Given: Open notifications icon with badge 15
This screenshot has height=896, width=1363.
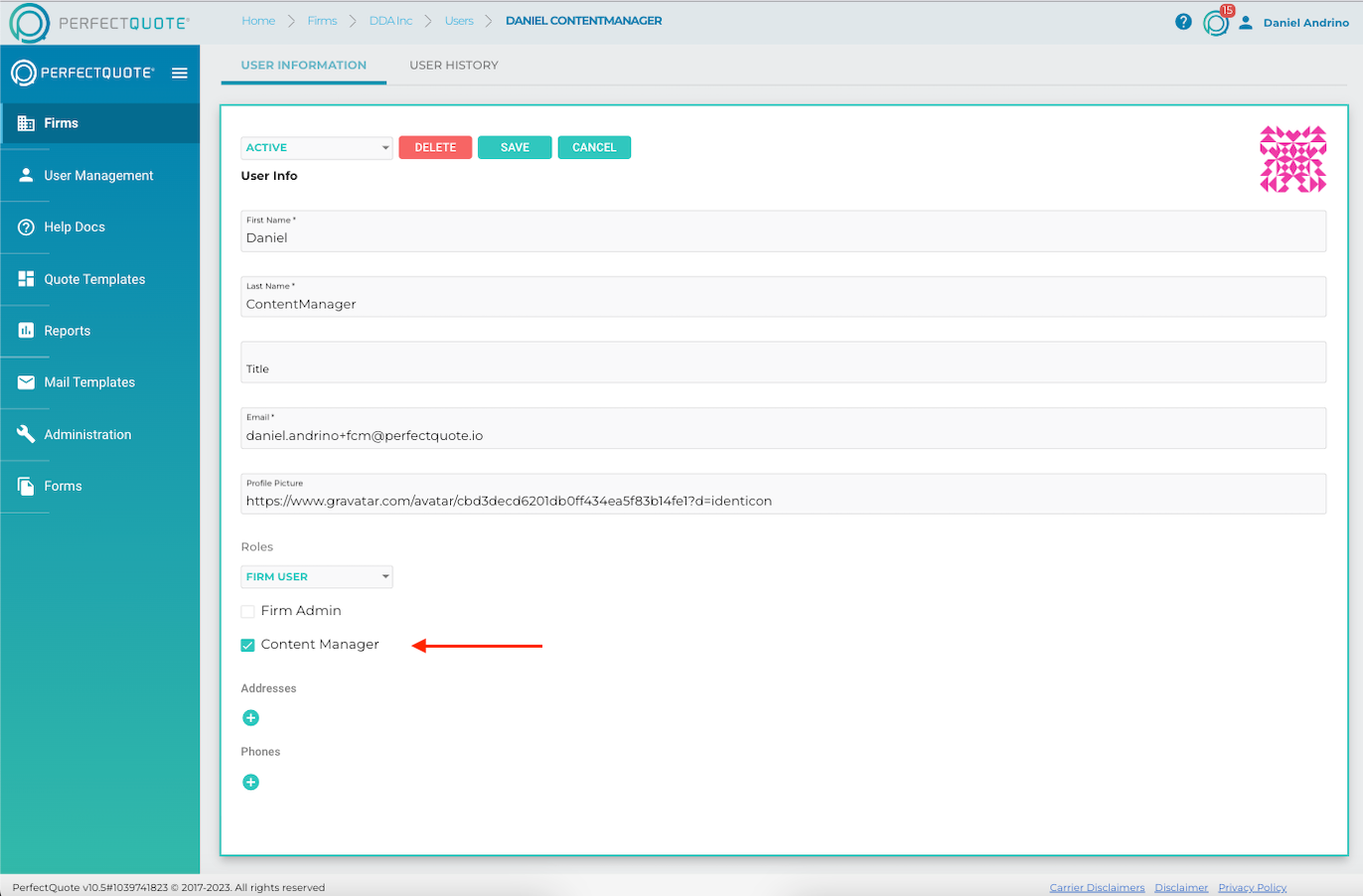Looking at the screenshot, I should [x=1217, y=22].
